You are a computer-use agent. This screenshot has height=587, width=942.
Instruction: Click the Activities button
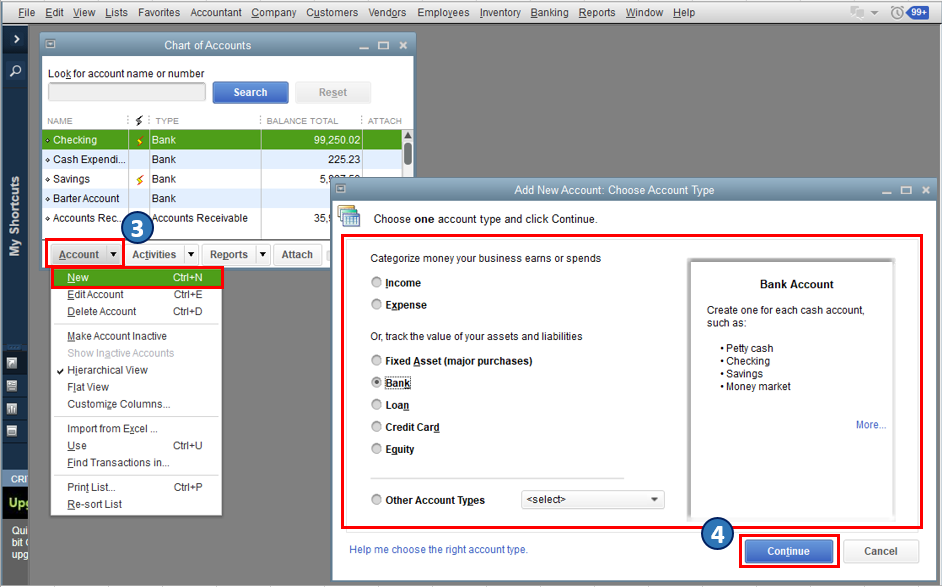(x=154, y=255)
